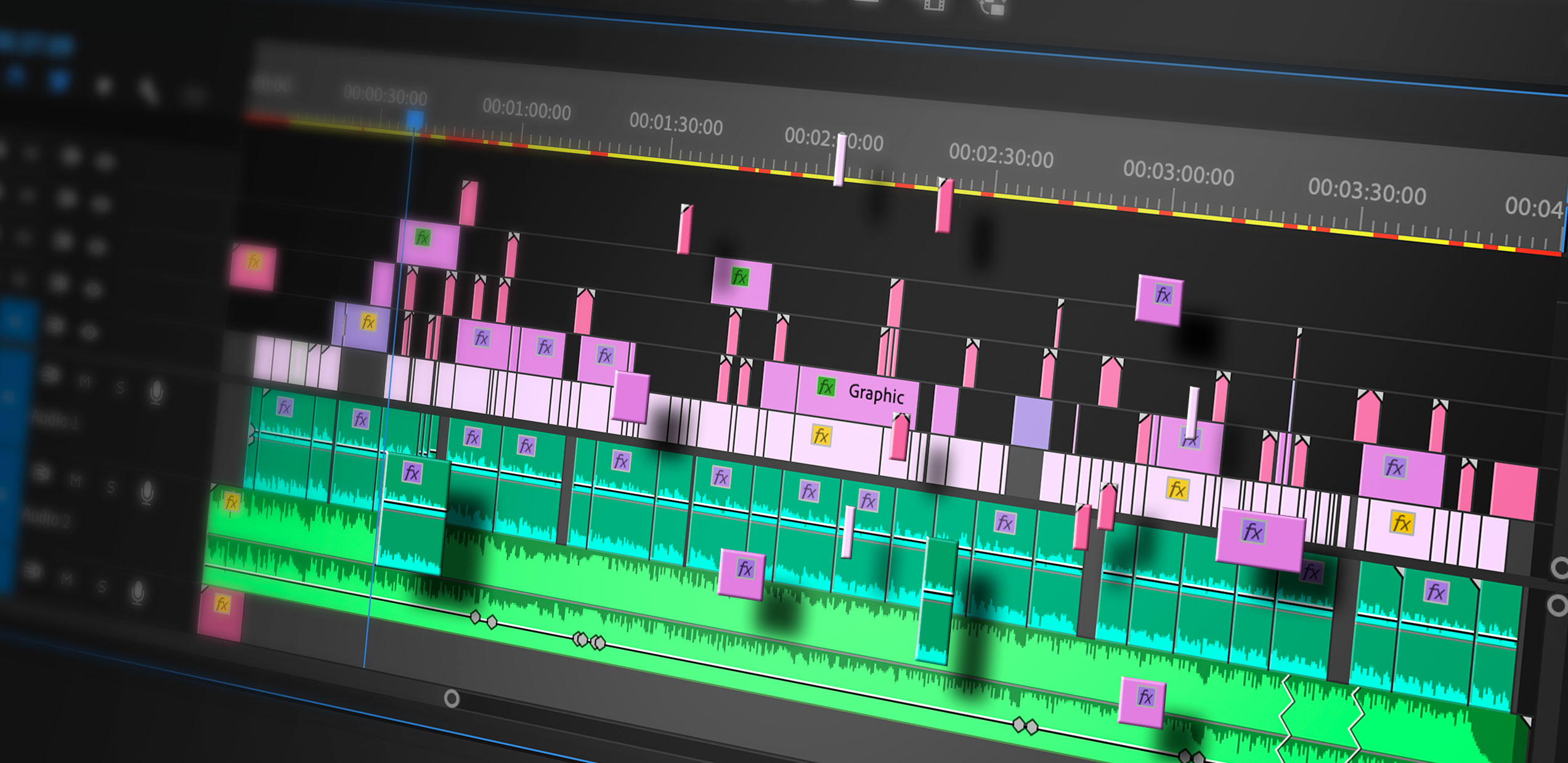Click fx badge on lone clip under 00:03:00:00
The image size is (1568, 763).
point(1163,295)
